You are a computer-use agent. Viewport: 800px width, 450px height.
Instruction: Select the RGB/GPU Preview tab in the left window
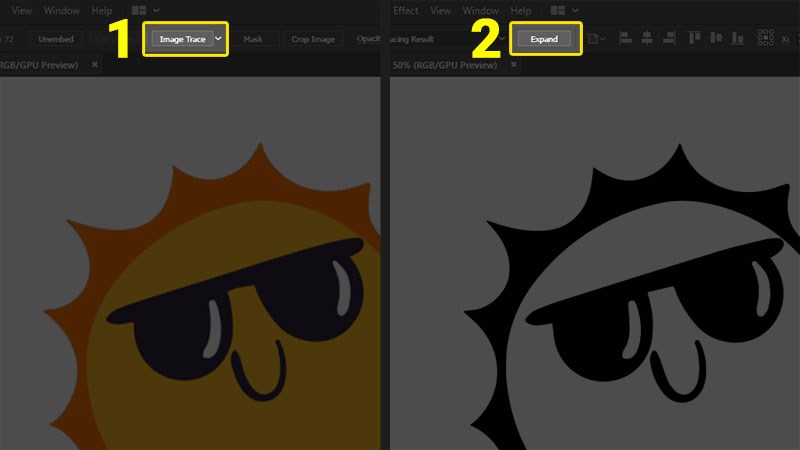point(39,65)
